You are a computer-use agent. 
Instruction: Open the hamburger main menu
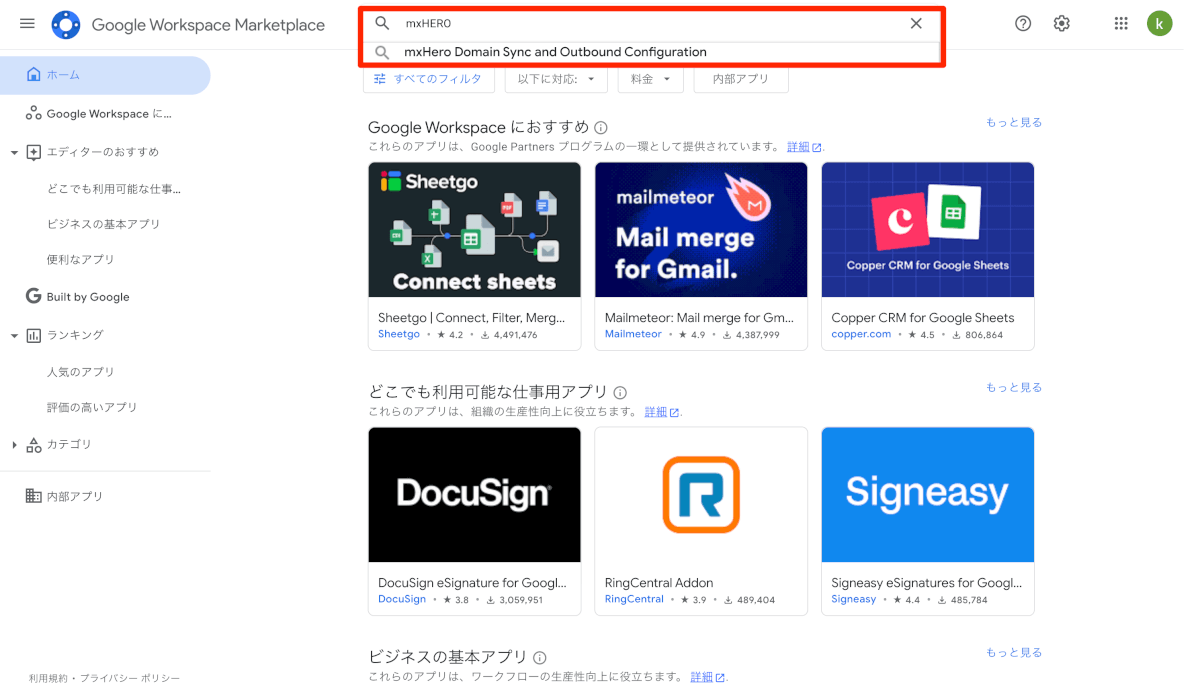click(27, 24)
